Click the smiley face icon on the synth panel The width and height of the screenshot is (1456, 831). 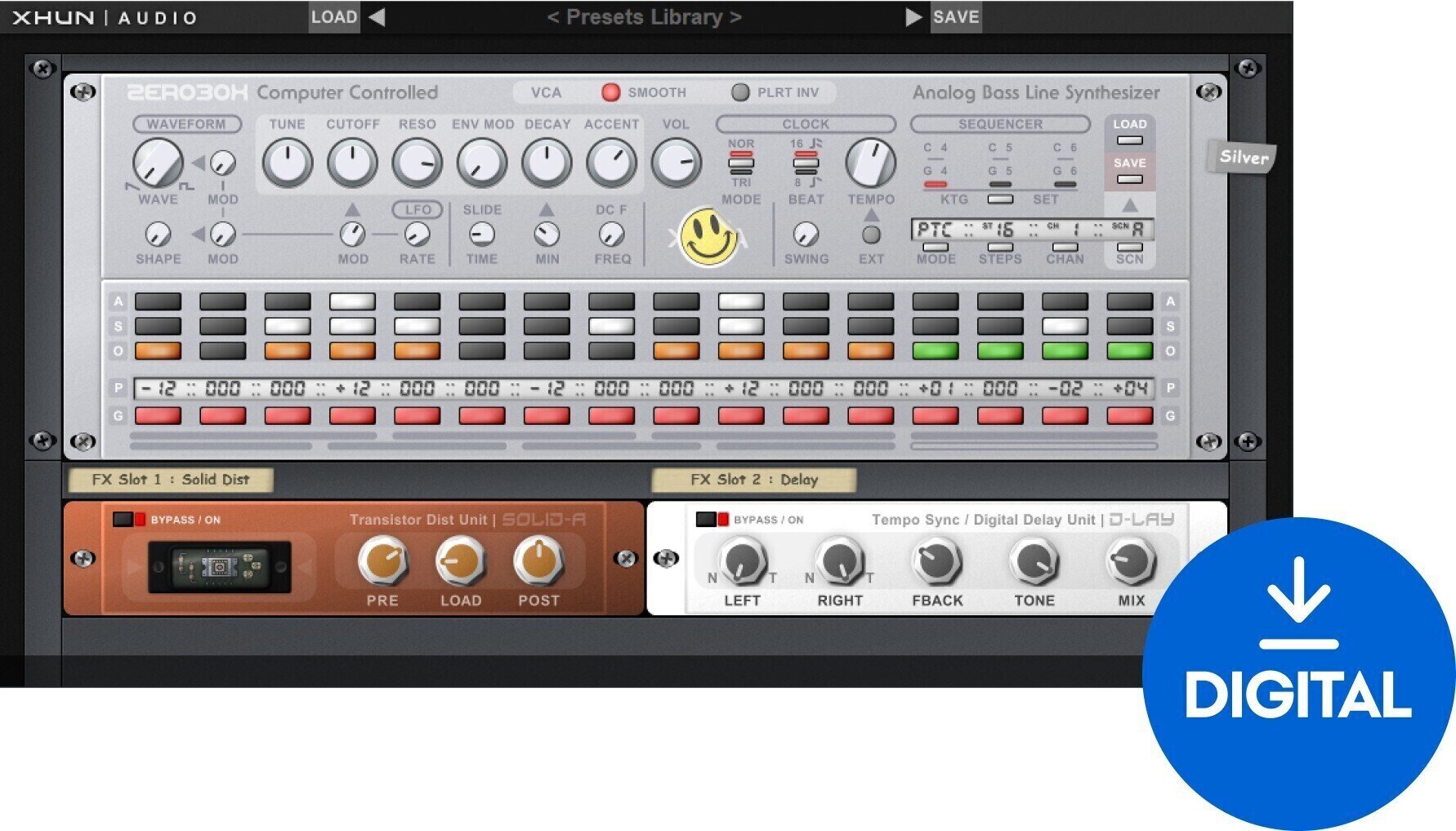(x=708, y=237)
